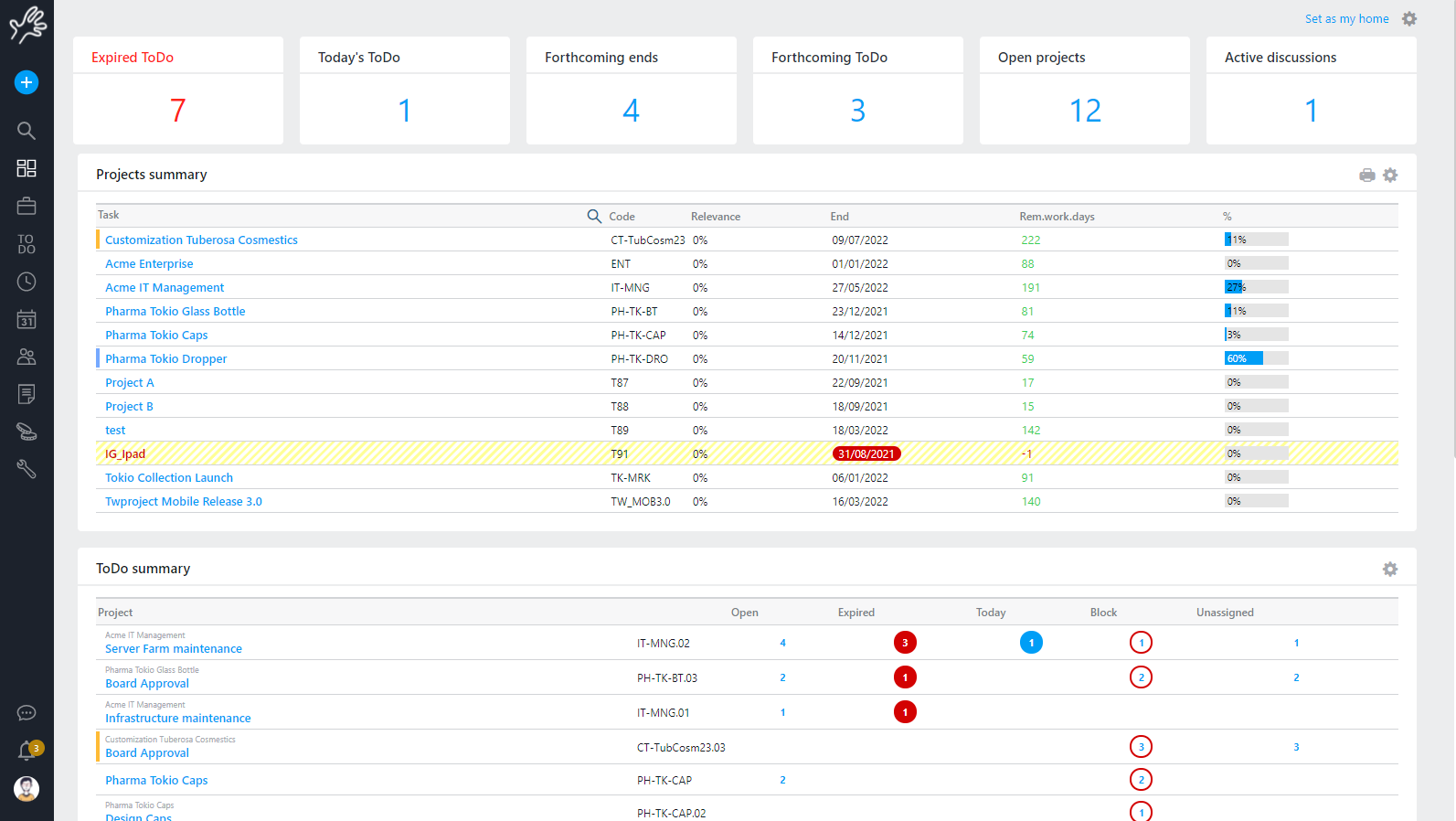Open the timesheet clock icon
The width and height of the screenshot is (1456, 821).
pyautogui.click(x=27, y=282)
